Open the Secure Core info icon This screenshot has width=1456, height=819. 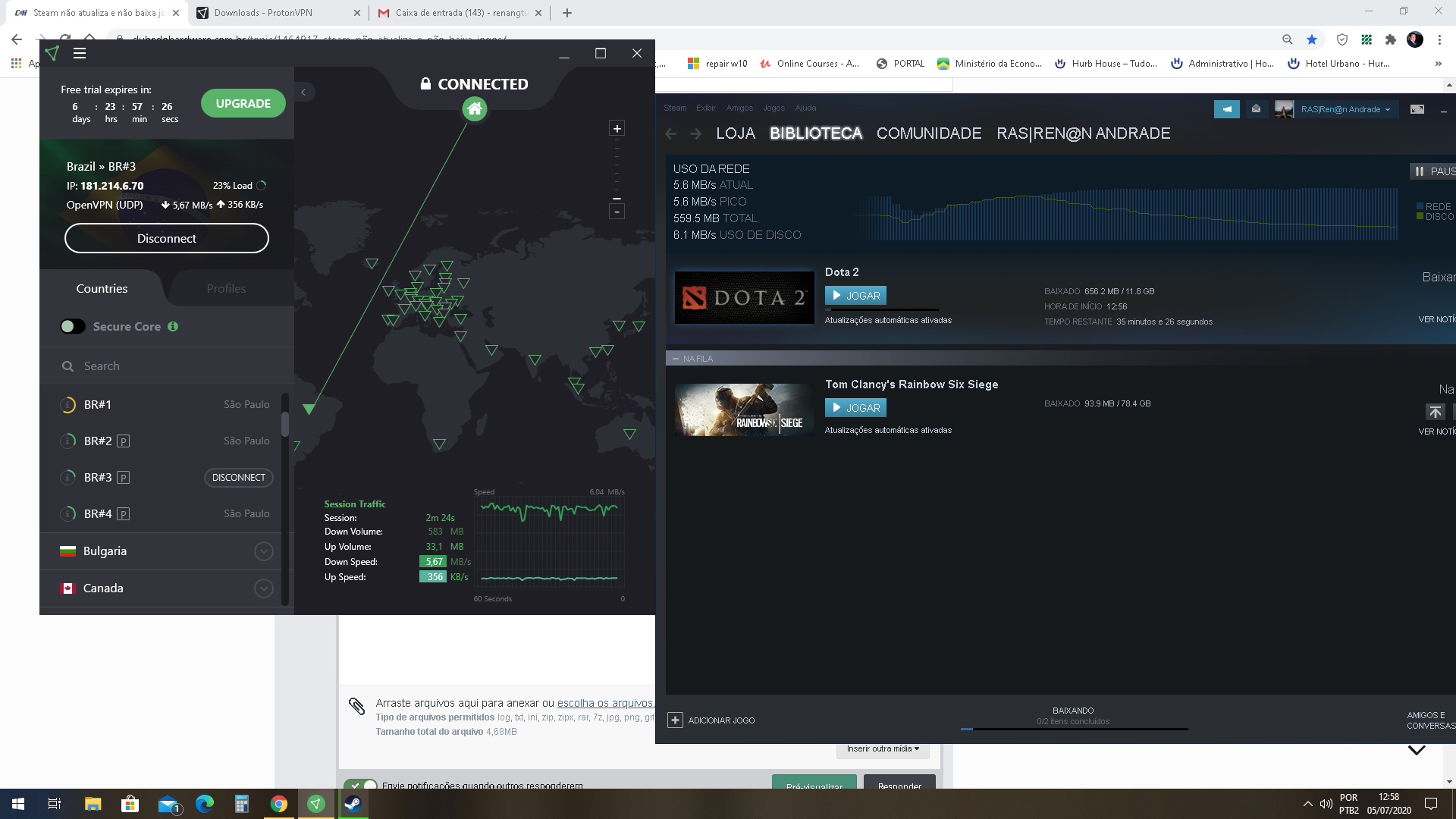tap(173, 326)
